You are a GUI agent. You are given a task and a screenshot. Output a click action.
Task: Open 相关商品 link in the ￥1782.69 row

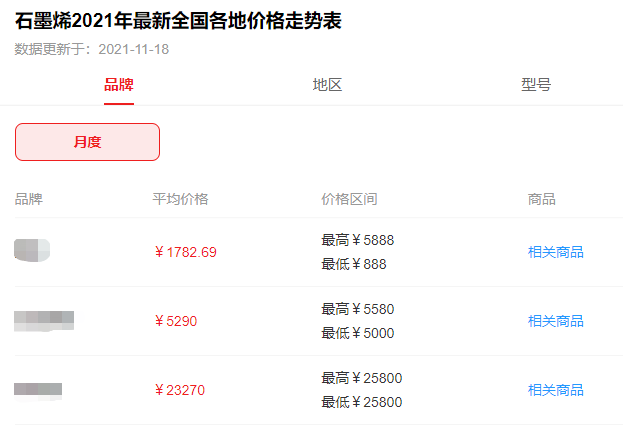click(x=555, y=252)
